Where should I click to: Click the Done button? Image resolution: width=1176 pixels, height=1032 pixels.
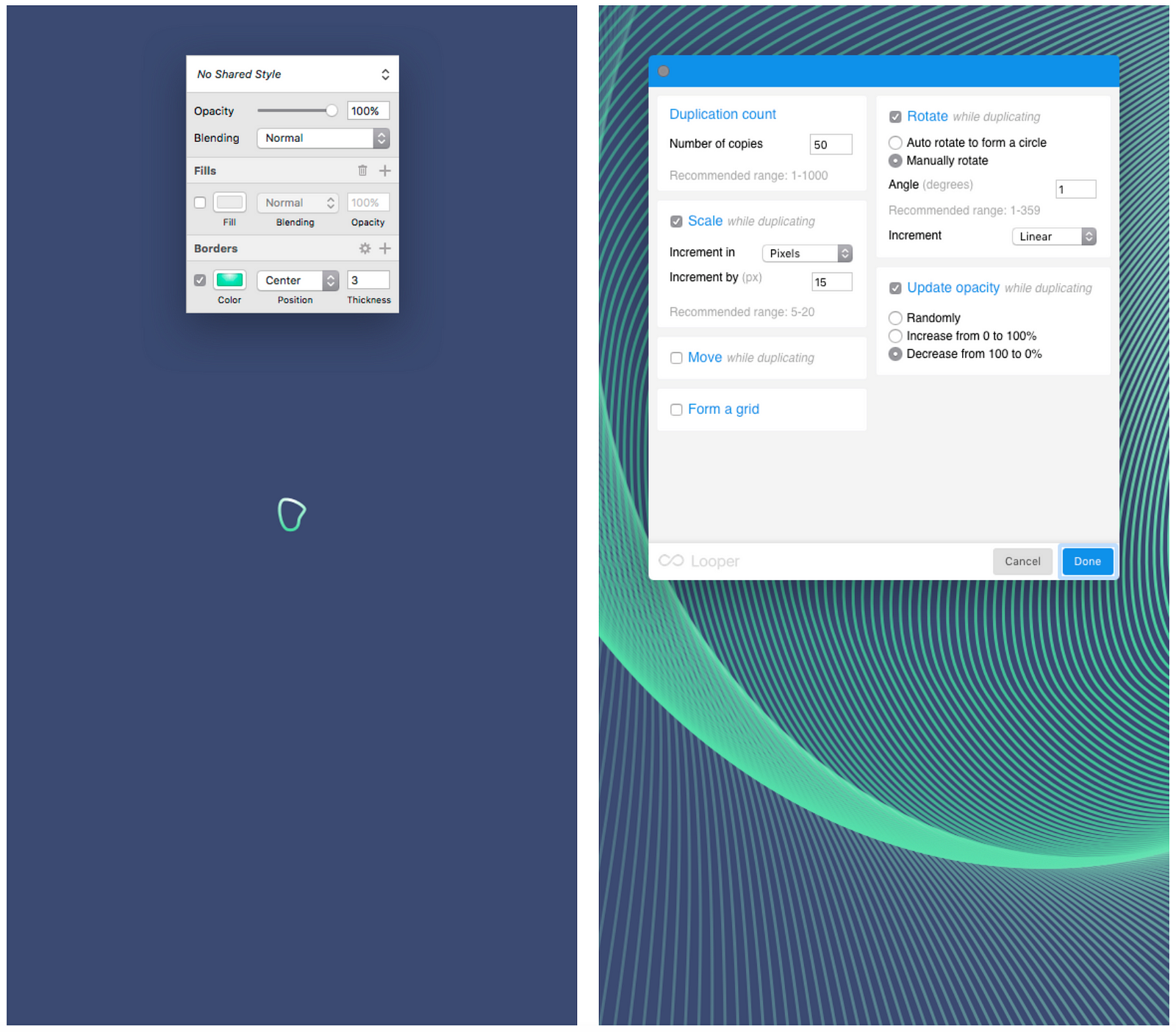click(1087, 561)
